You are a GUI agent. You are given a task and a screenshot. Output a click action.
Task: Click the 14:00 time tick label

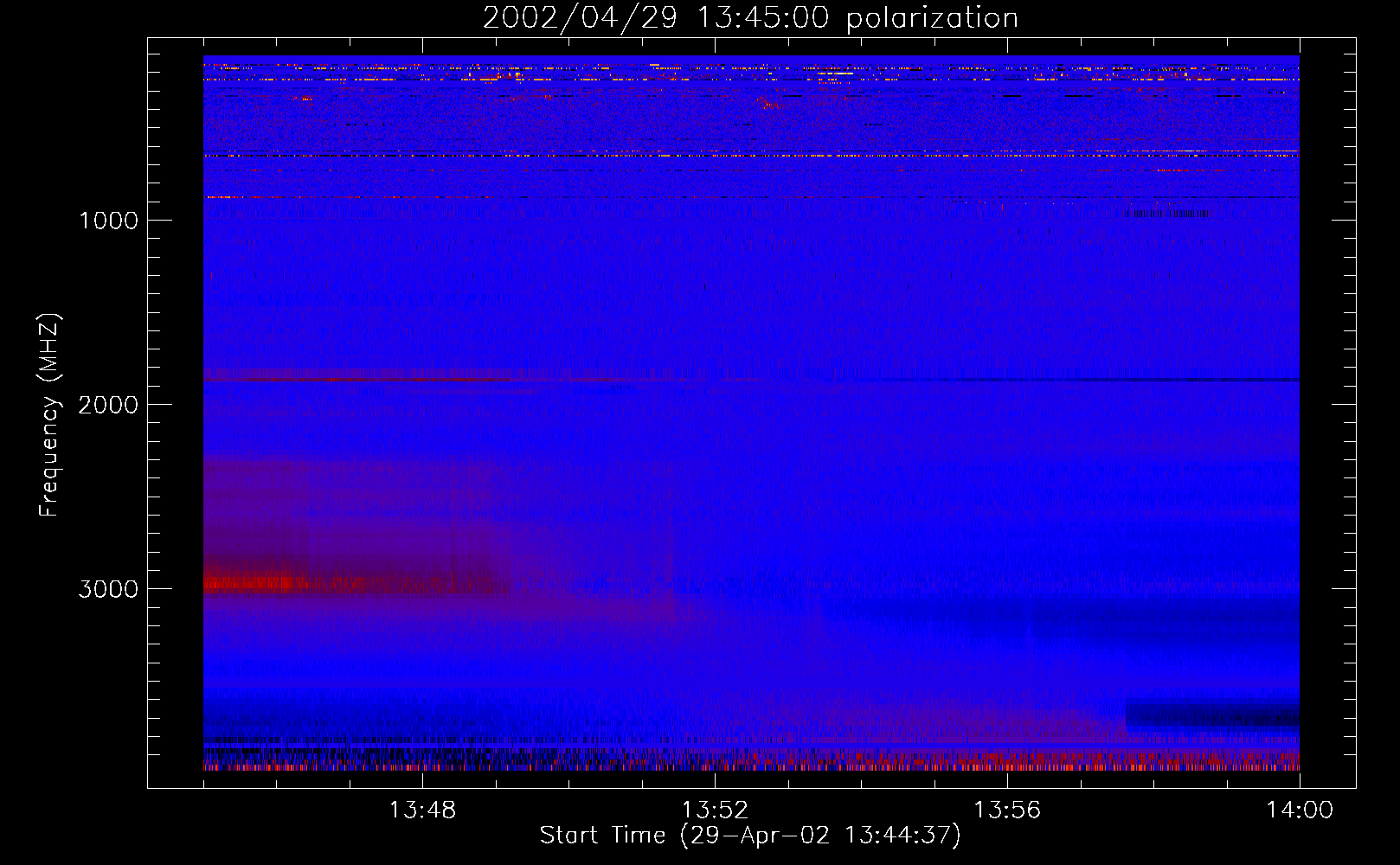[x=1300, y=811]
